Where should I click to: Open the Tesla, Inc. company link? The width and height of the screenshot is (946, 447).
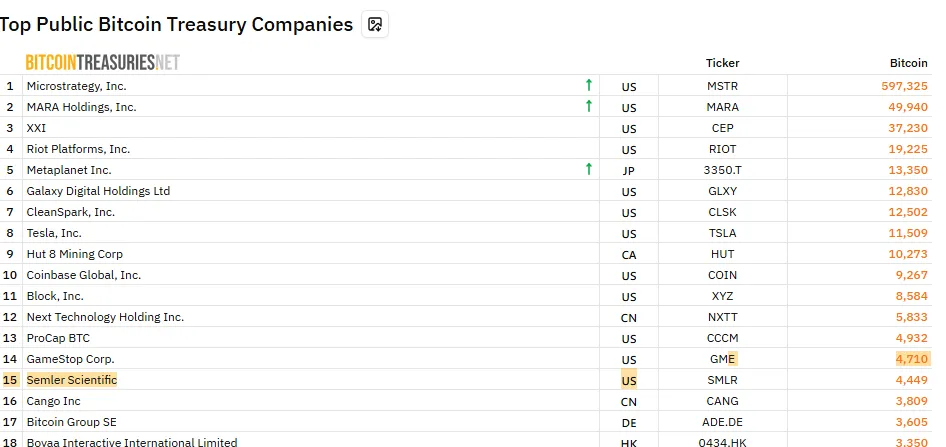[x=54, y=233]
